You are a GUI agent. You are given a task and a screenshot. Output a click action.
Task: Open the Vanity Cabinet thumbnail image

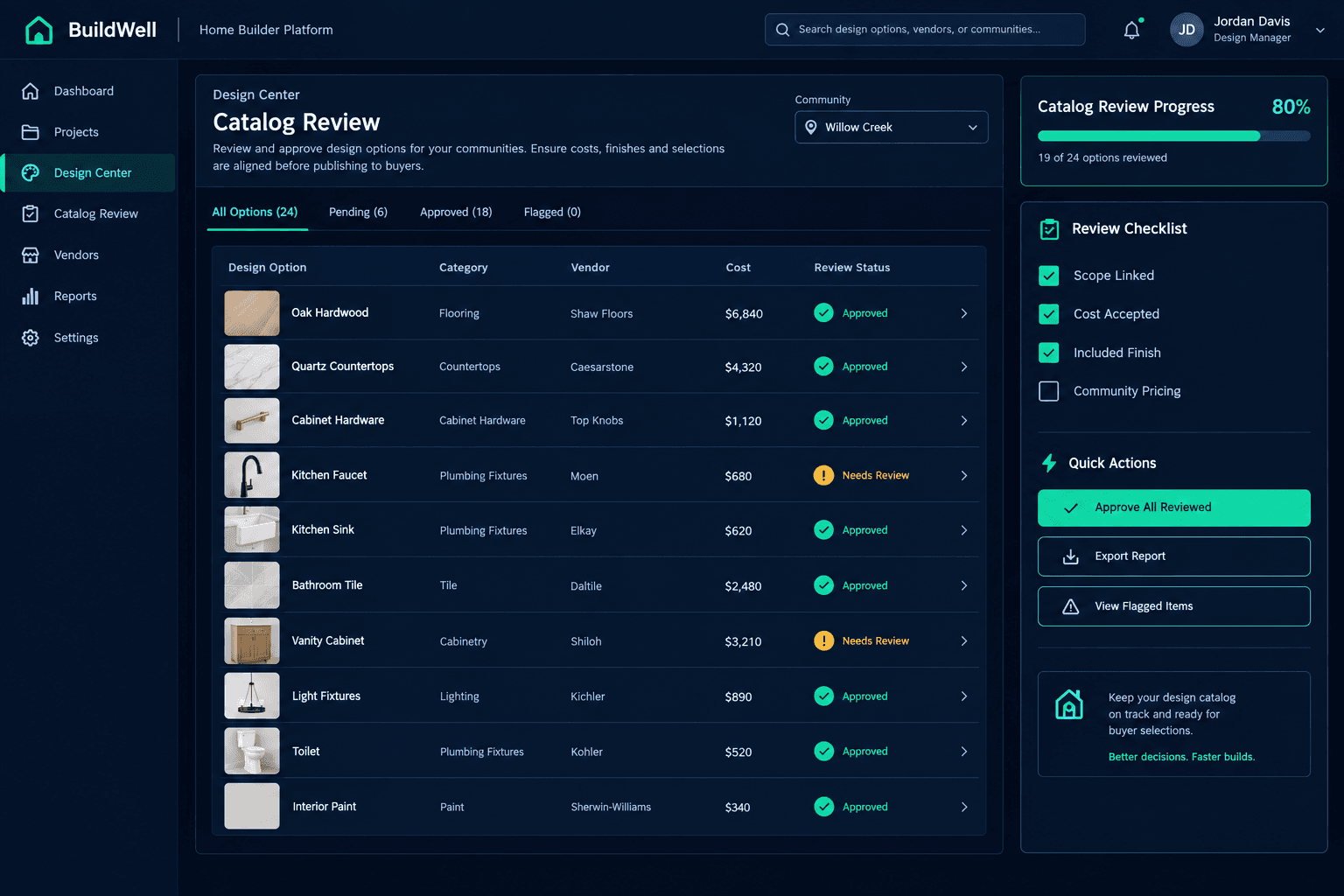click(252, 640)
